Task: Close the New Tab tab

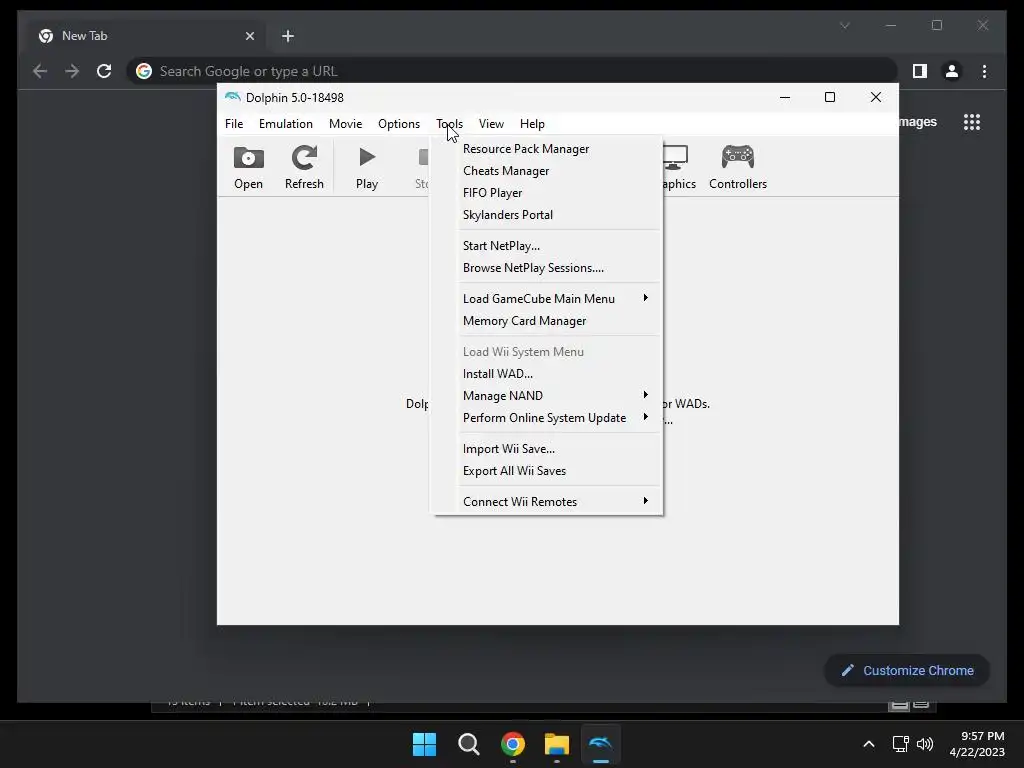Action: pos(249,36)
